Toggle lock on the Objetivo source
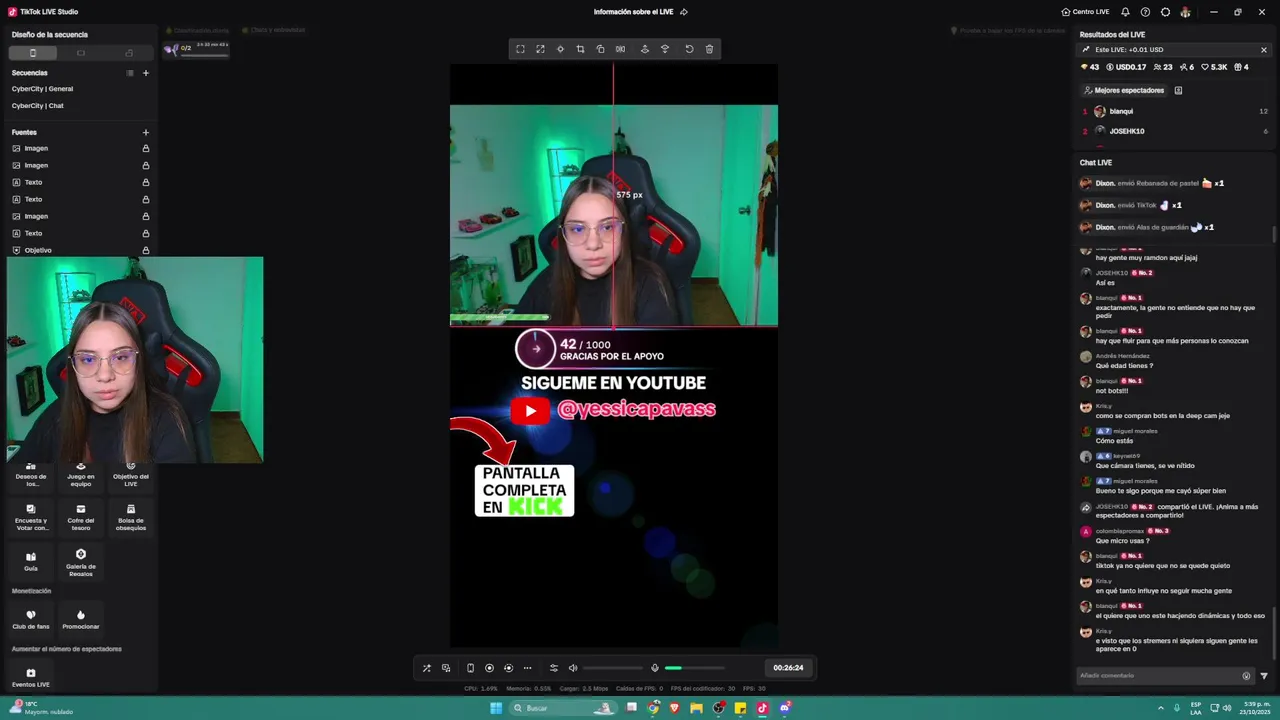 tap(146, 251)
